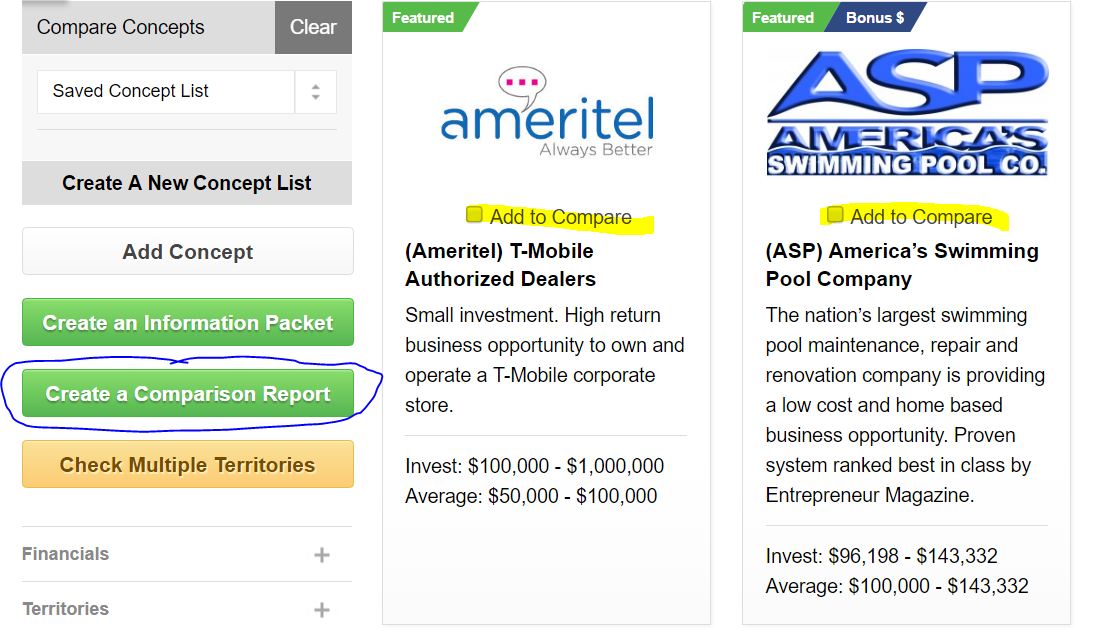Clear the compare concepts list
Screen dimensions: 1097x630
click(313, 27)
